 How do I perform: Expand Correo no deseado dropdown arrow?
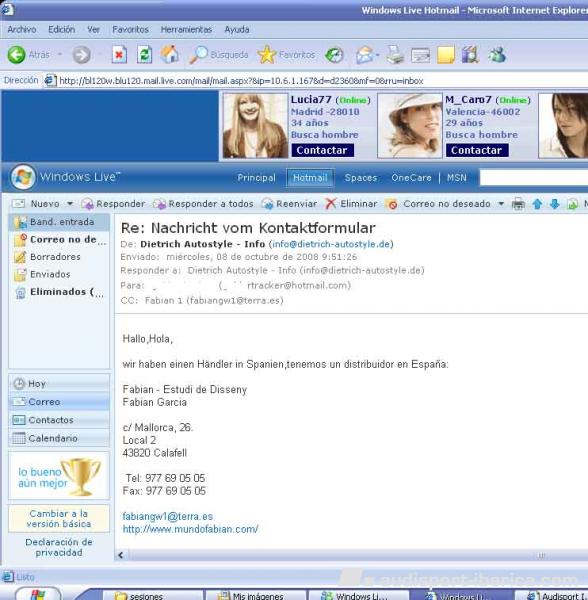click(501, 204)
